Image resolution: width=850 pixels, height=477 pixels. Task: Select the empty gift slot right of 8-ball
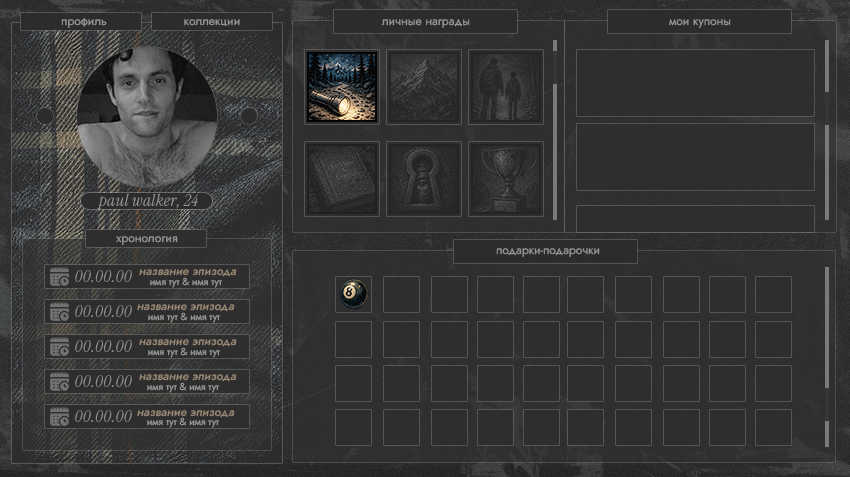401,294
